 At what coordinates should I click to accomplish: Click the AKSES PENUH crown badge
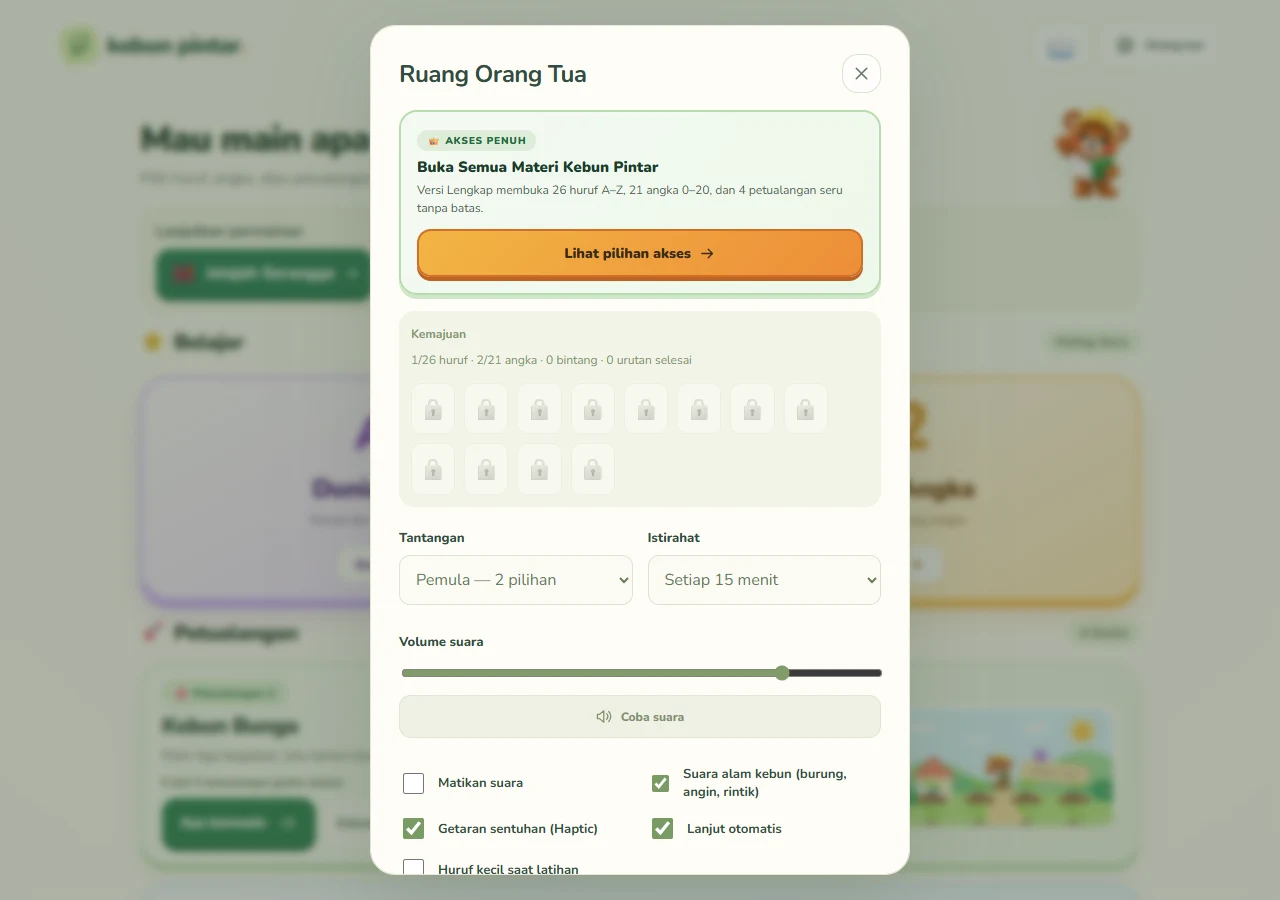[476, 141]
